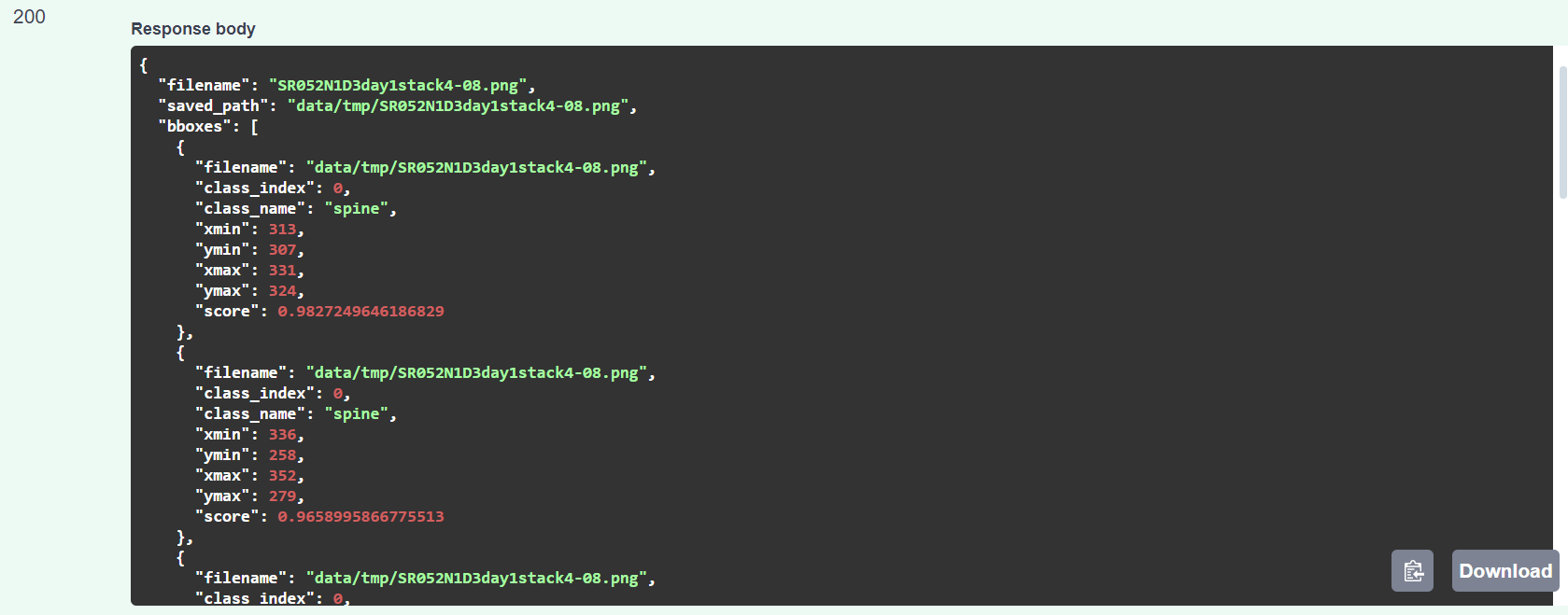Click the score value 0.9827249646186829
Screen dimensions: 1568x615
coord(360,312)
